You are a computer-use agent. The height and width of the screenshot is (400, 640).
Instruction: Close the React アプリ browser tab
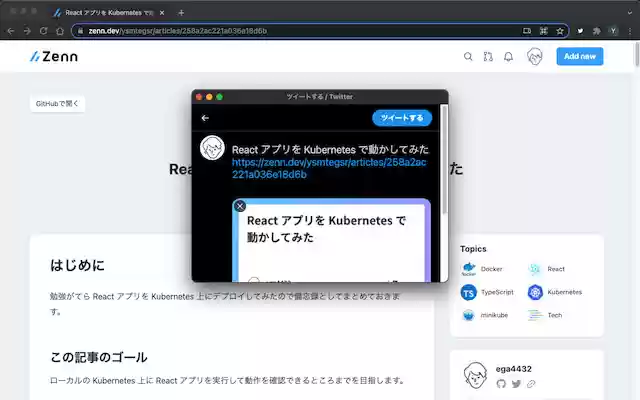tap(162, 13)
